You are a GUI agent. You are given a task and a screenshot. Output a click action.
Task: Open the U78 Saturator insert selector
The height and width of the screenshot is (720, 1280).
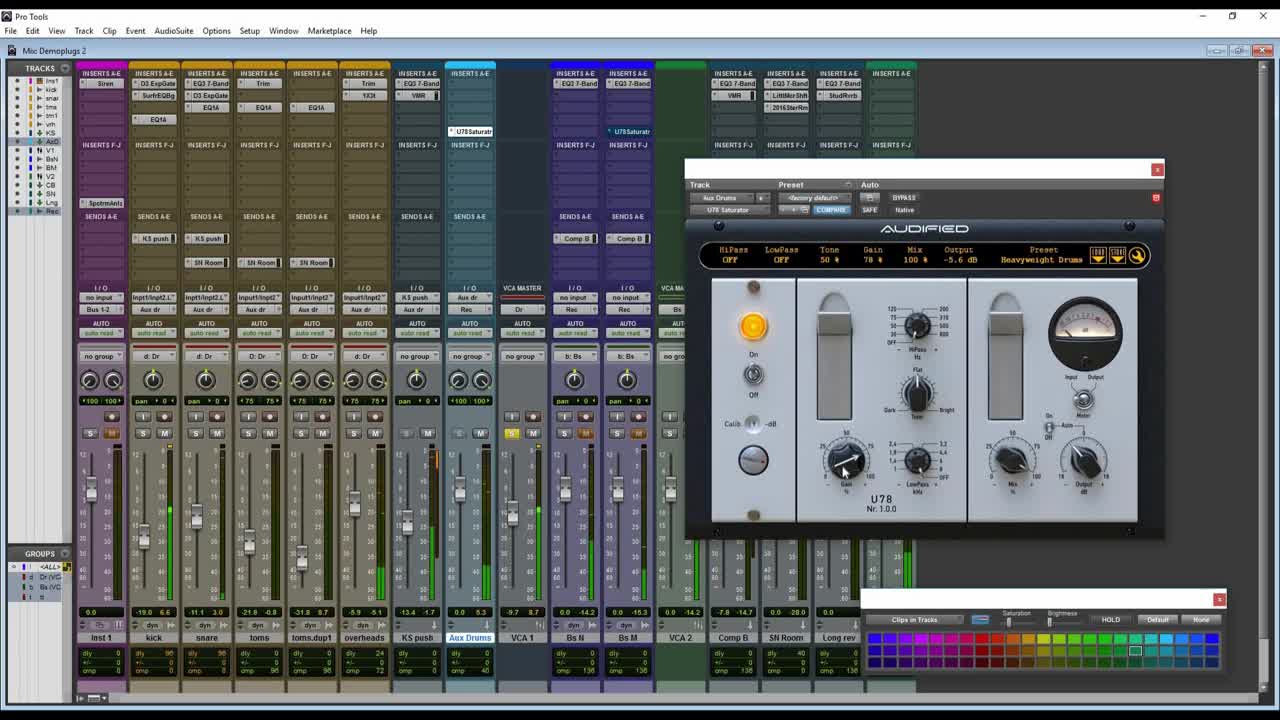(728, 210)
